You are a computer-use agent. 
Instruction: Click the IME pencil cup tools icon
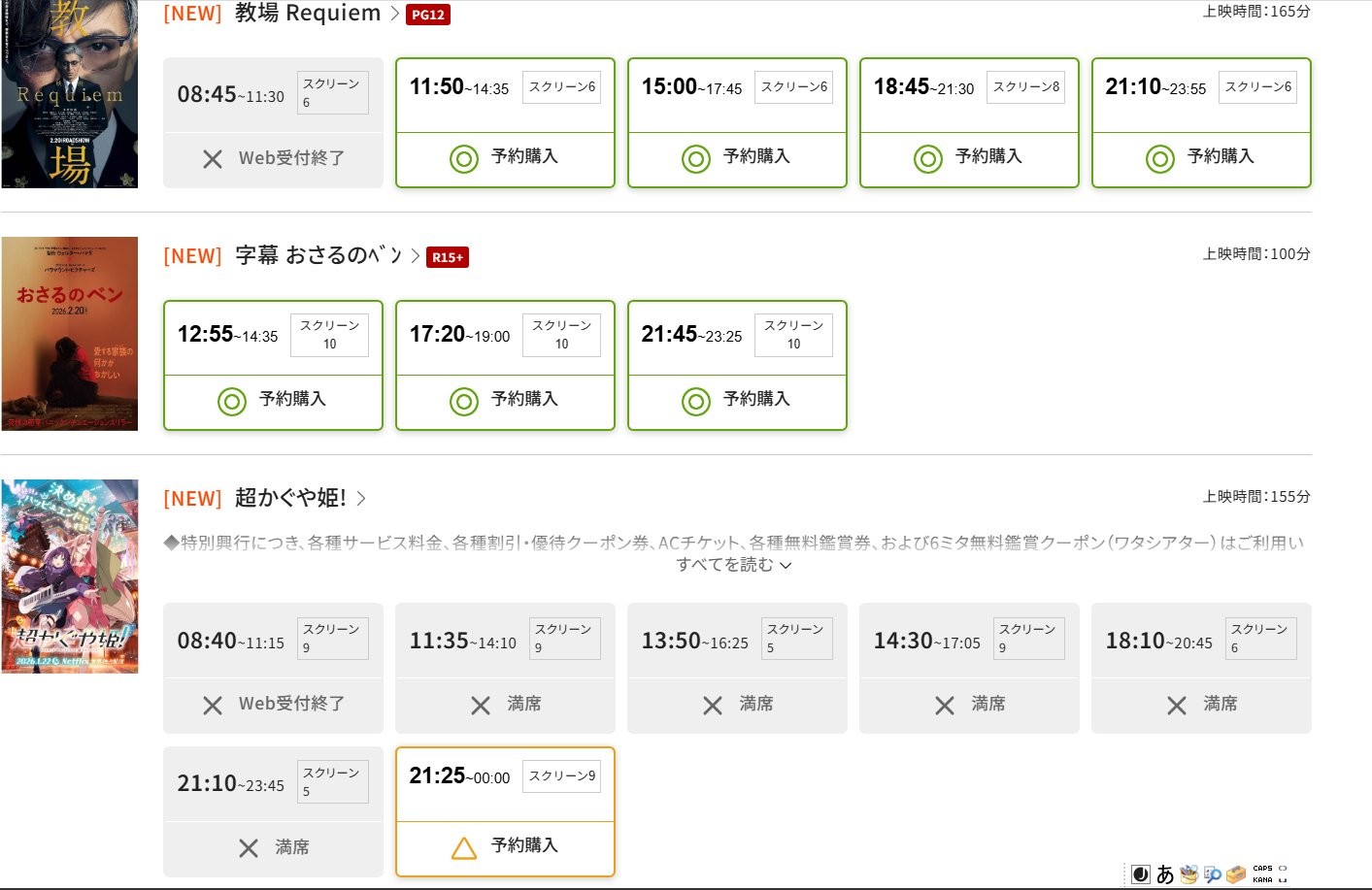1189,874
